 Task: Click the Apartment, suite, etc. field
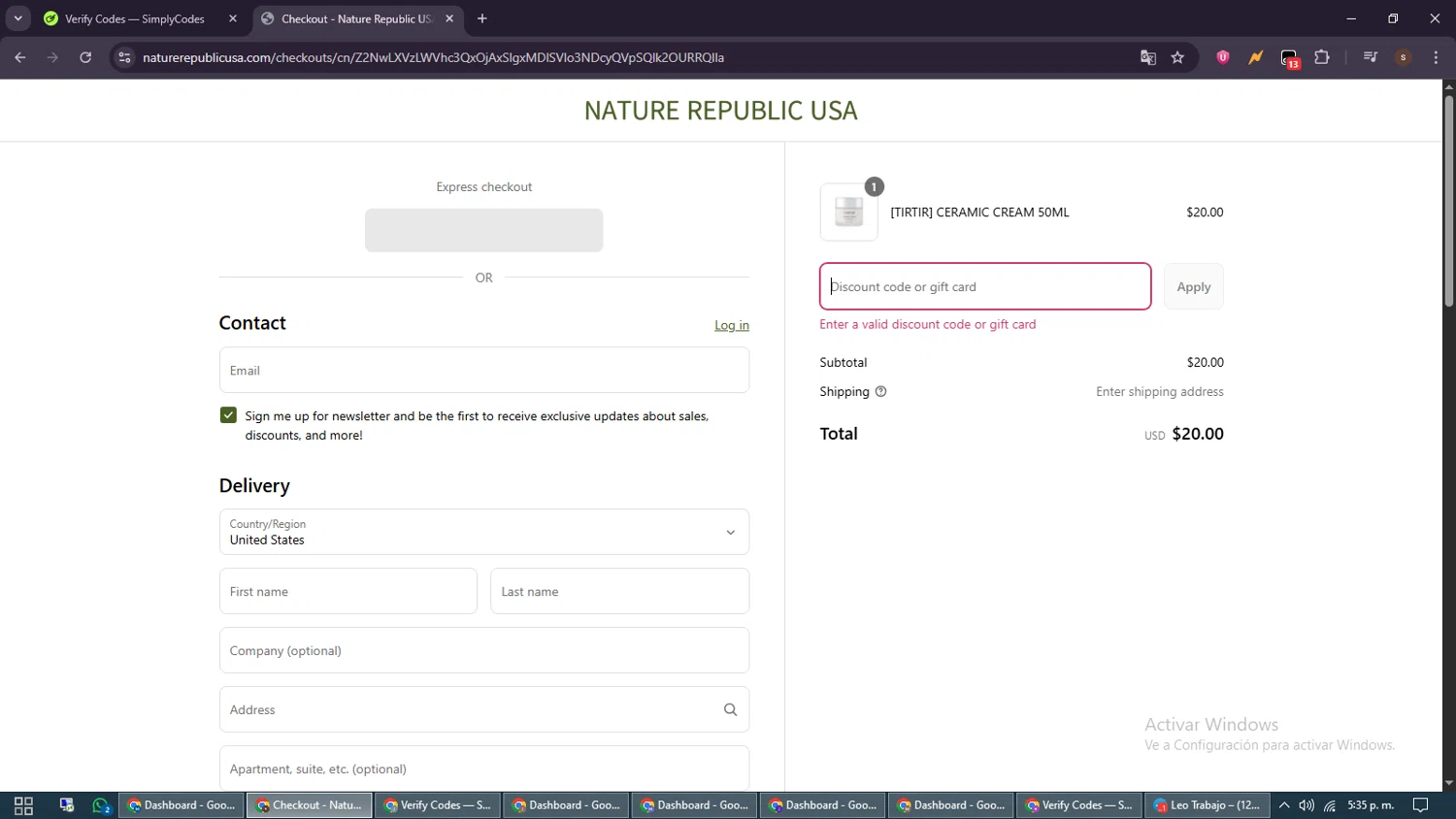(x=484, y=769)
